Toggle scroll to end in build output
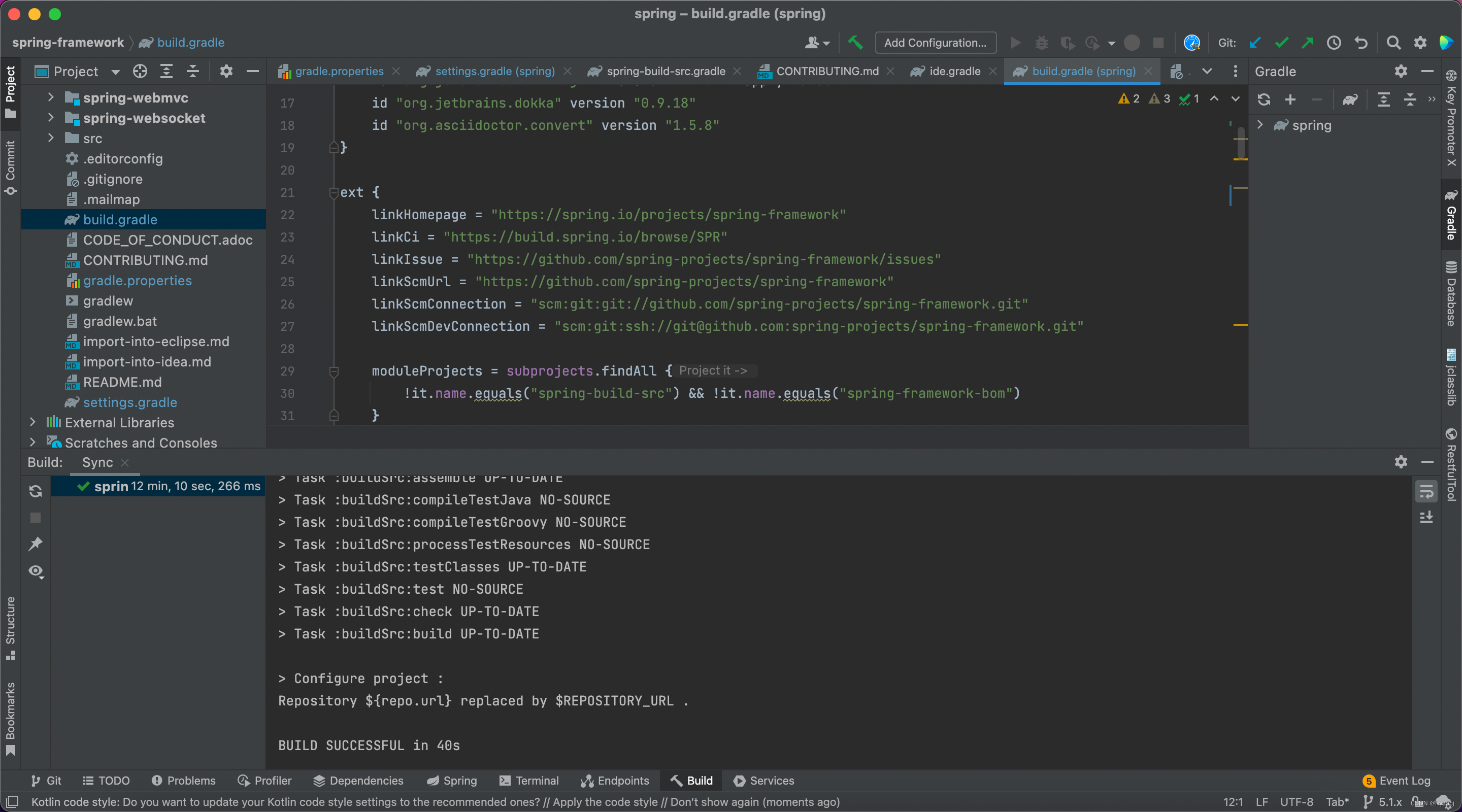Image resolution: width=1462 pixels, height=812 pixels. point(1426,517)
